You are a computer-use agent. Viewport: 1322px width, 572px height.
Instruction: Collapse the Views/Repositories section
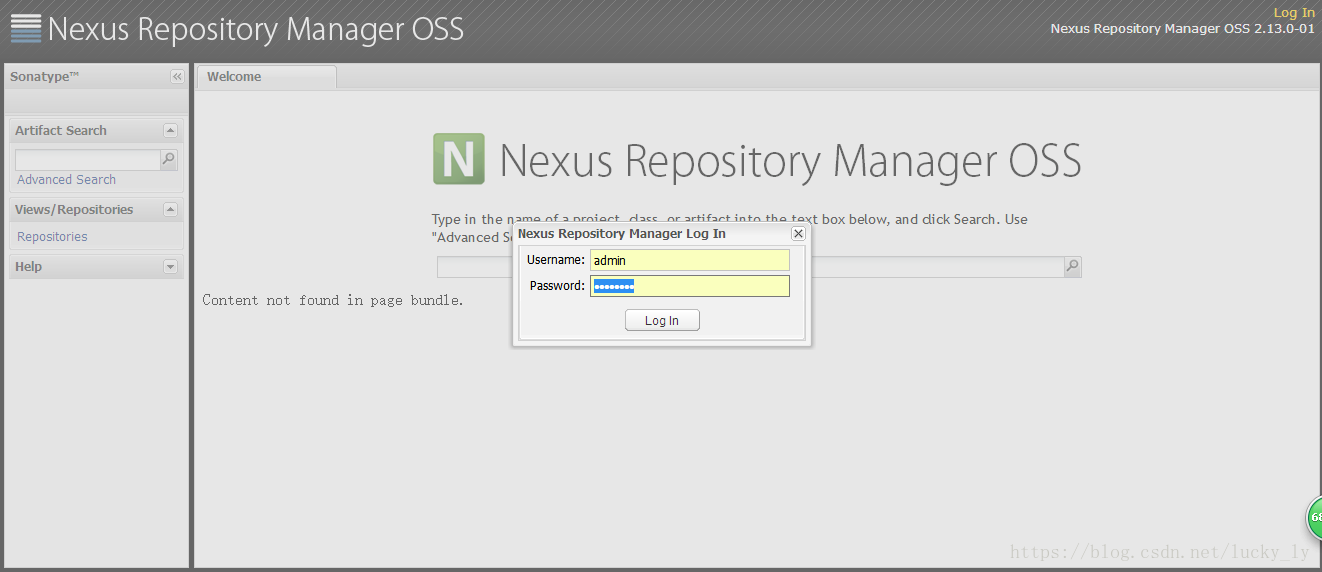170,210
